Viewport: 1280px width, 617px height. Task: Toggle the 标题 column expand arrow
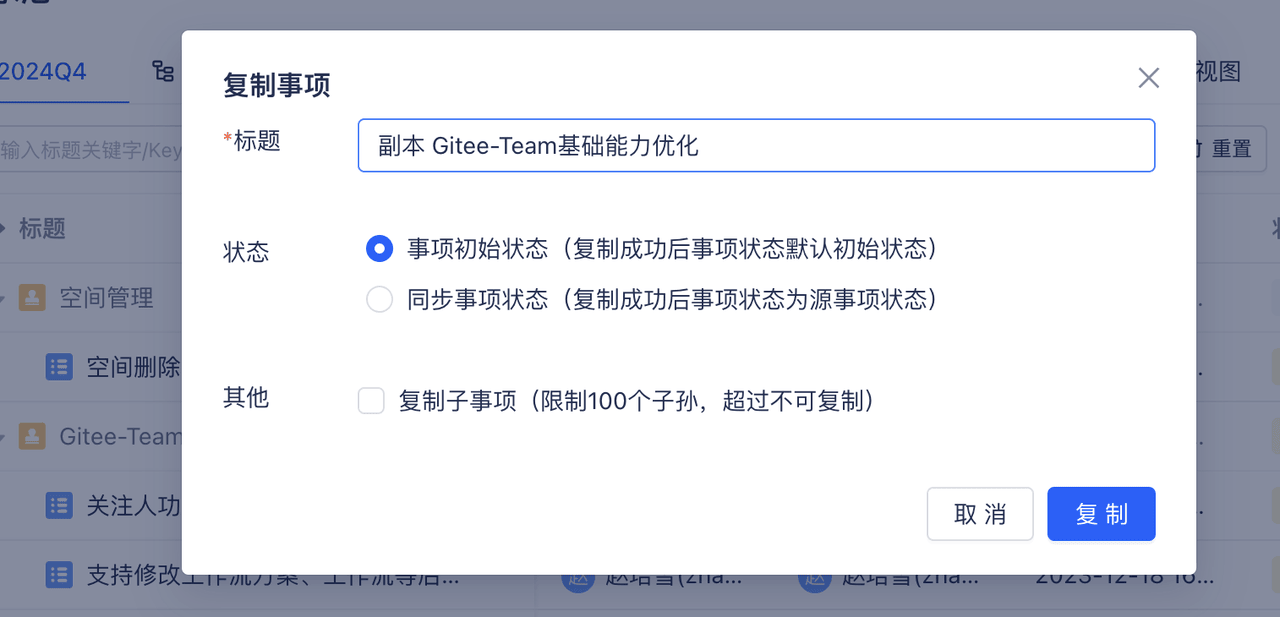[3, 228]
